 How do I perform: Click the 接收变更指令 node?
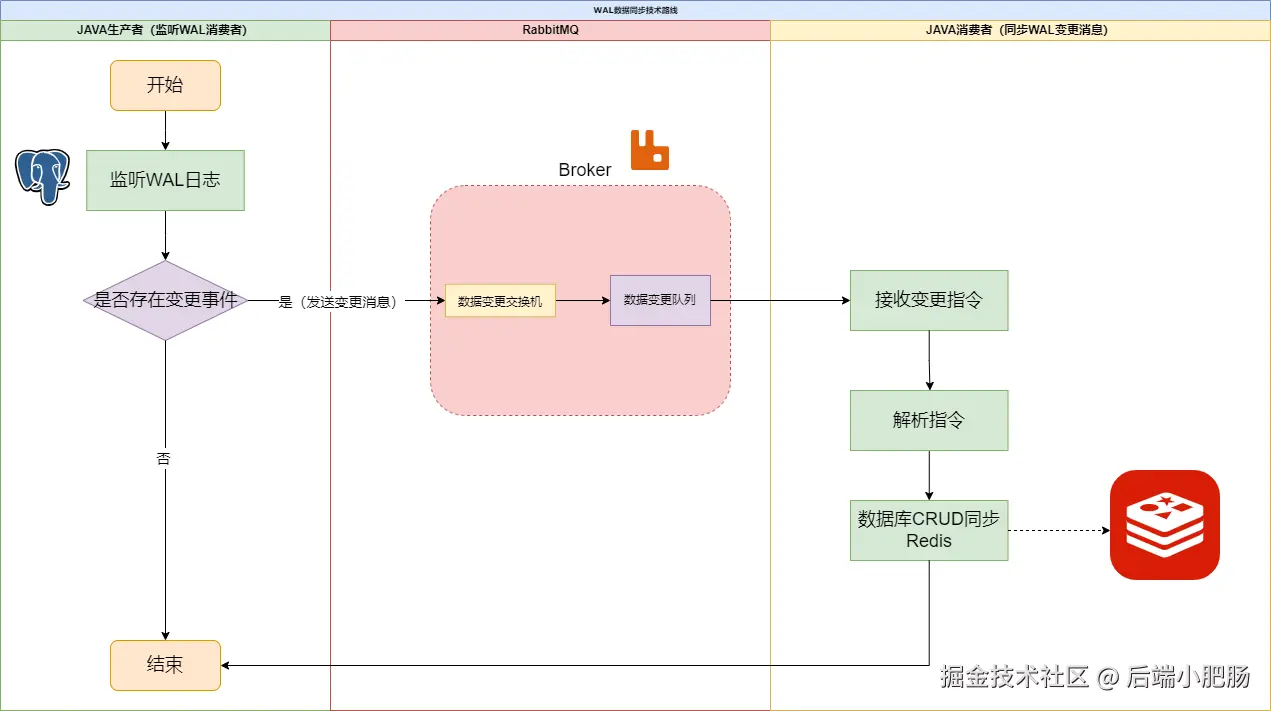929,300
